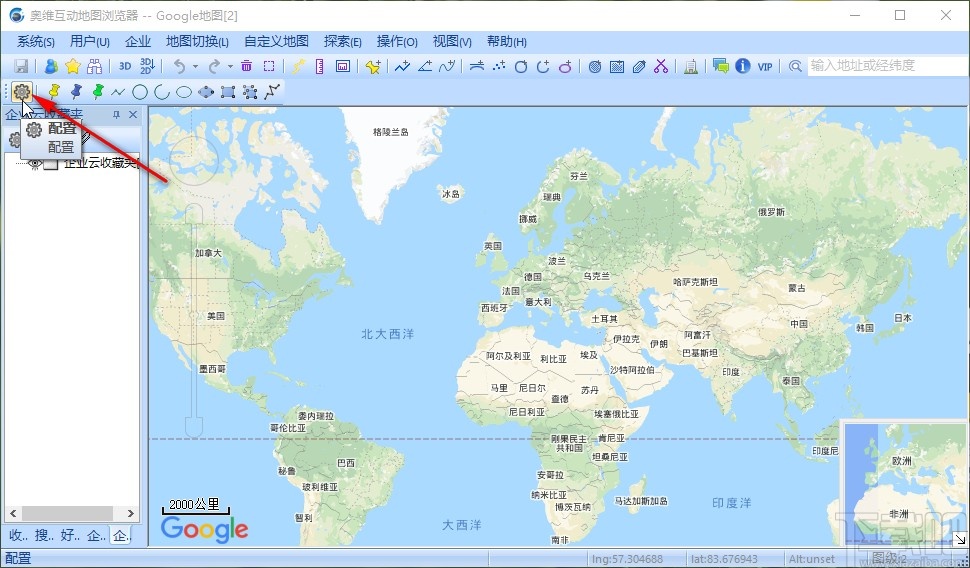
Task: Click the redo arrow icon
Action: [x=214, y=66]
